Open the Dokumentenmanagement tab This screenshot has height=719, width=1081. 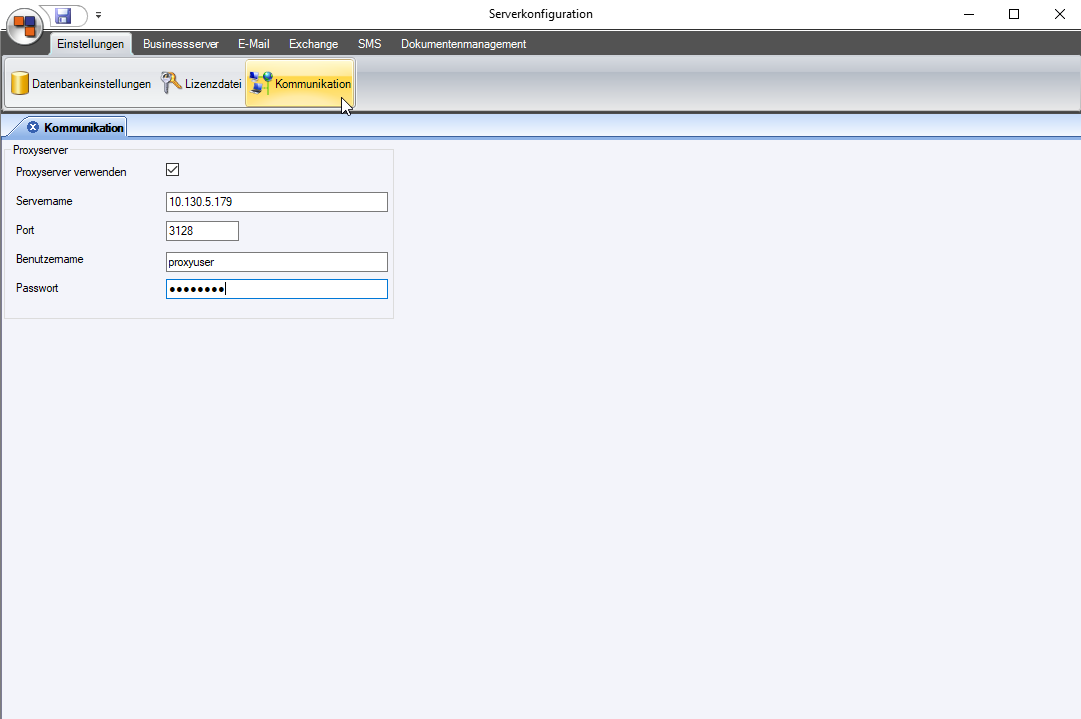tap(463, 44)
